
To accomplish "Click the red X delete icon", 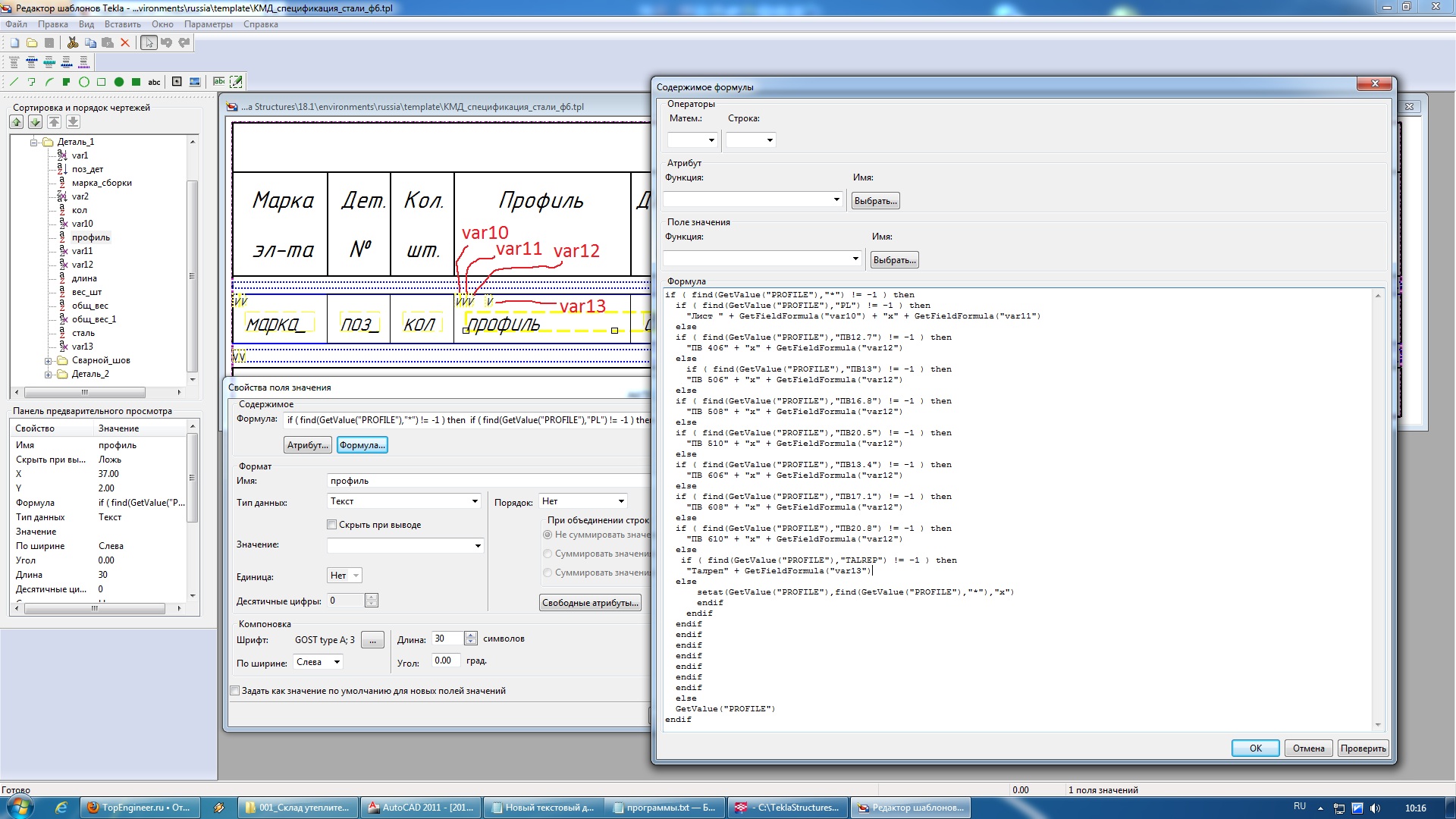I will coord(125,43).
